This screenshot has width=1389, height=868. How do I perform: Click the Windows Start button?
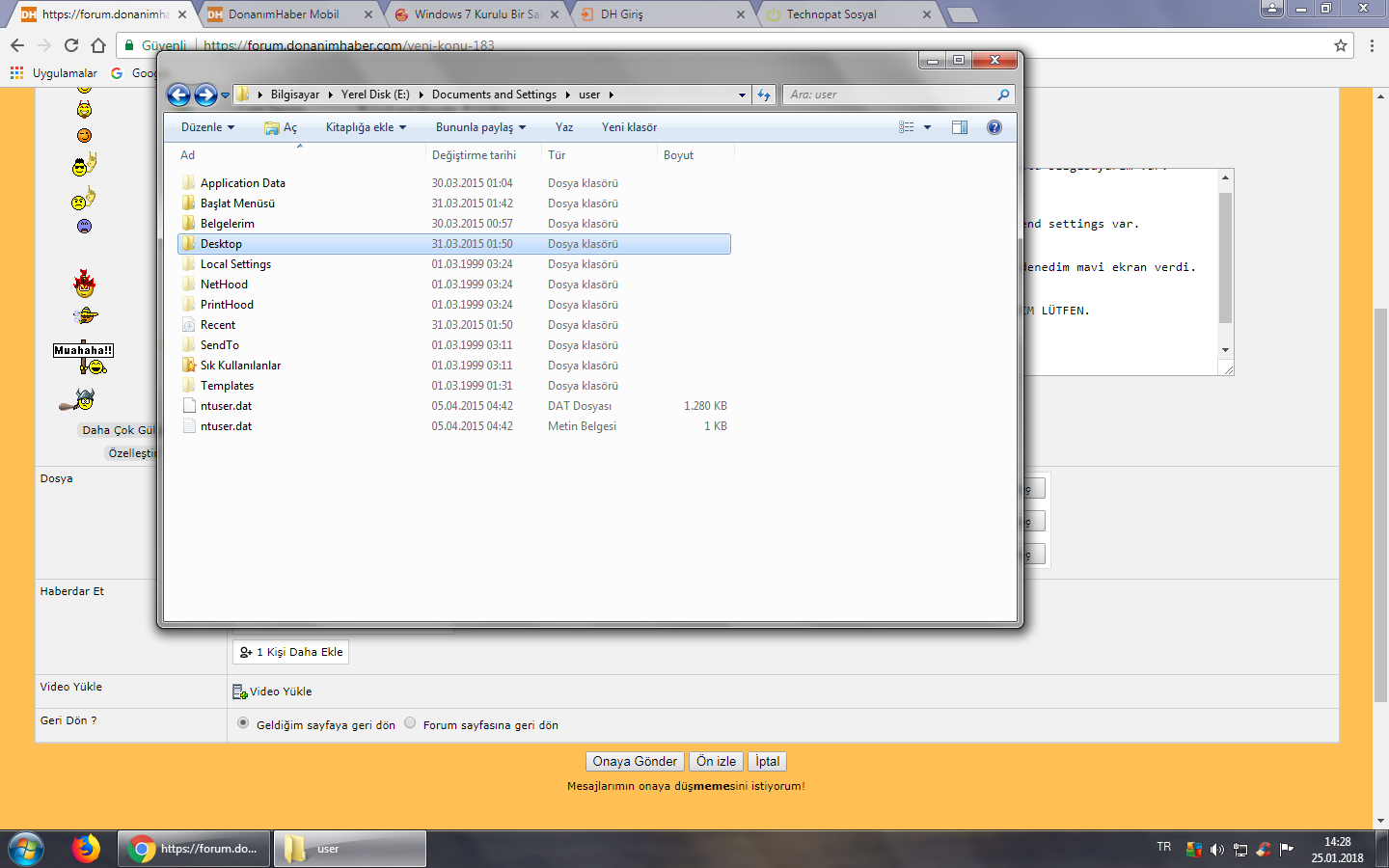tap(26, 849)
